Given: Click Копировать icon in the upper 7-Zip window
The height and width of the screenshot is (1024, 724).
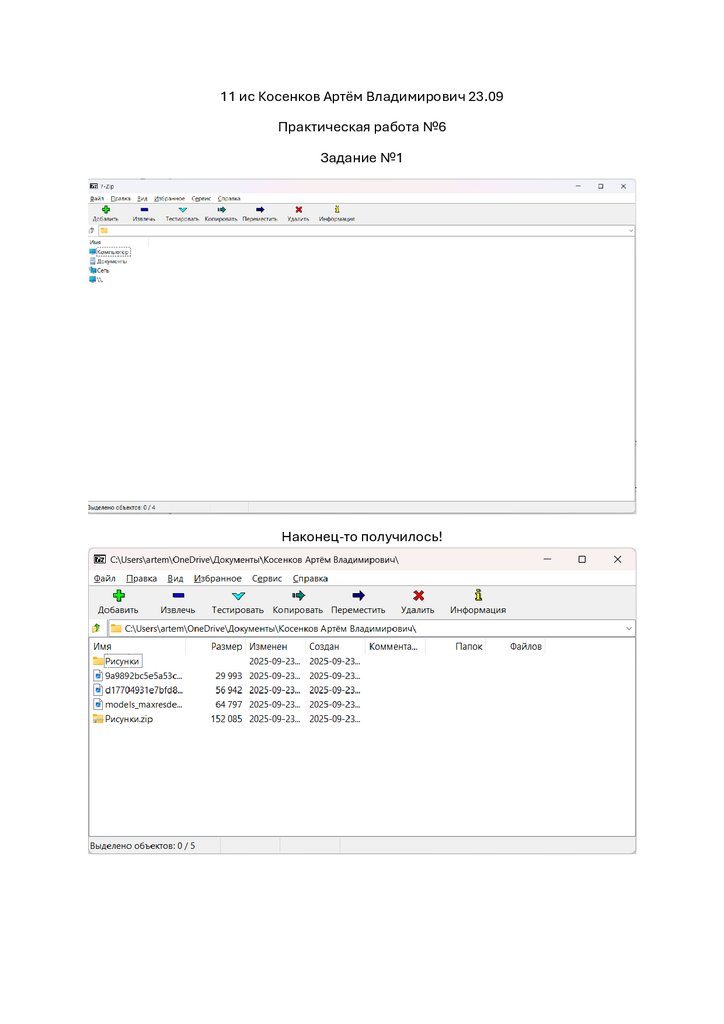Looking at the screenshot, I should [x=221, y=210].
